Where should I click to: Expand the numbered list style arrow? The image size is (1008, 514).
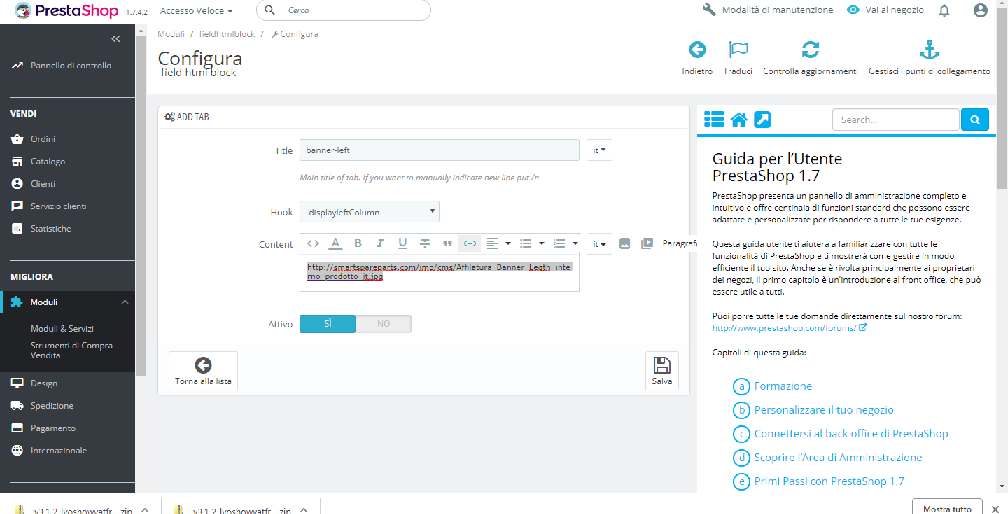575,244
